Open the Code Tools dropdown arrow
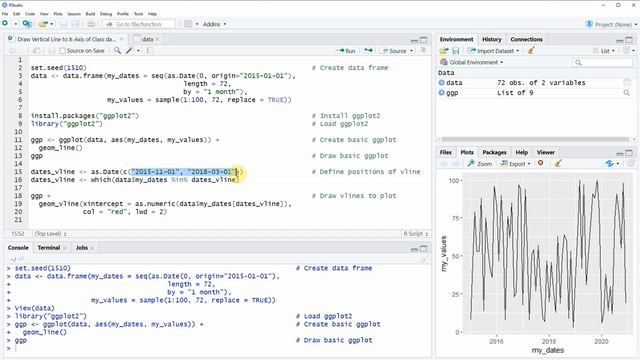 138,51
